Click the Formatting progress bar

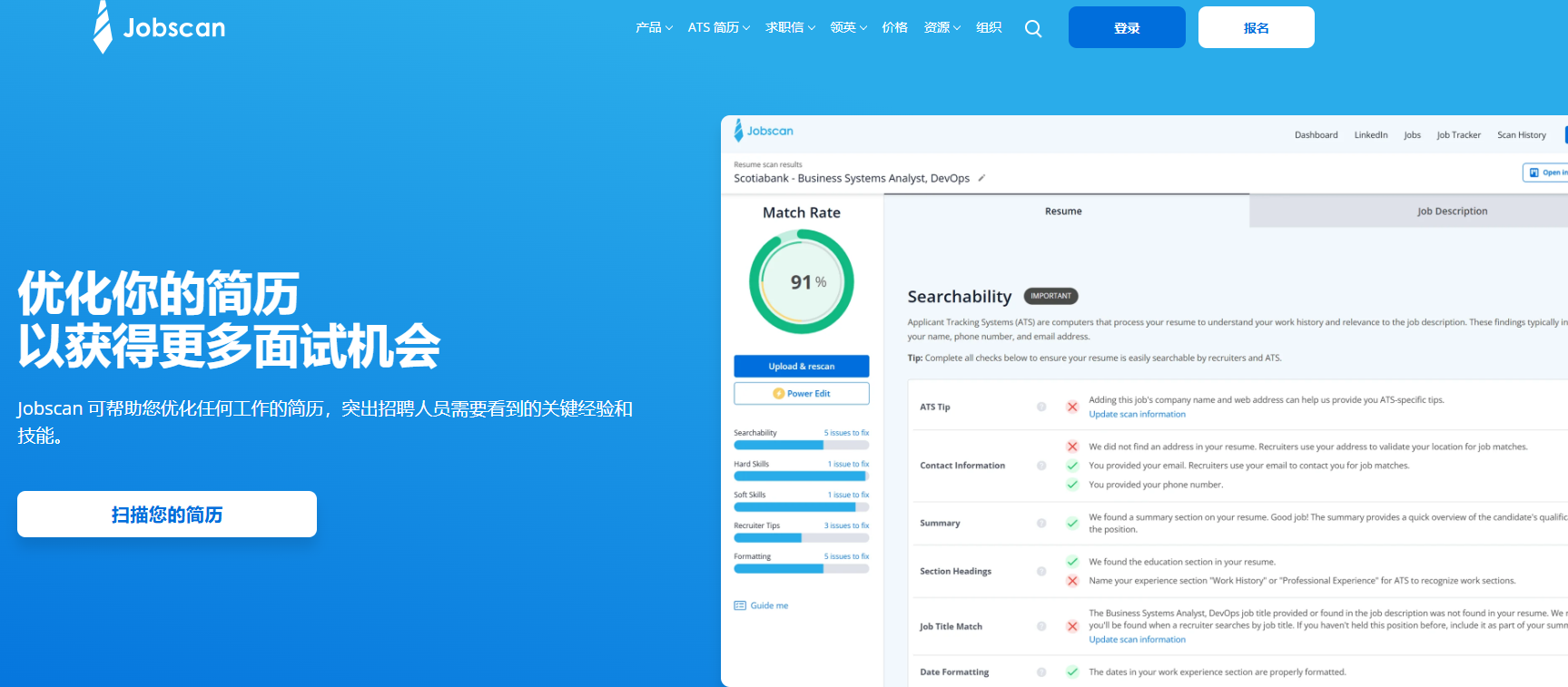[x=802, y=569]
